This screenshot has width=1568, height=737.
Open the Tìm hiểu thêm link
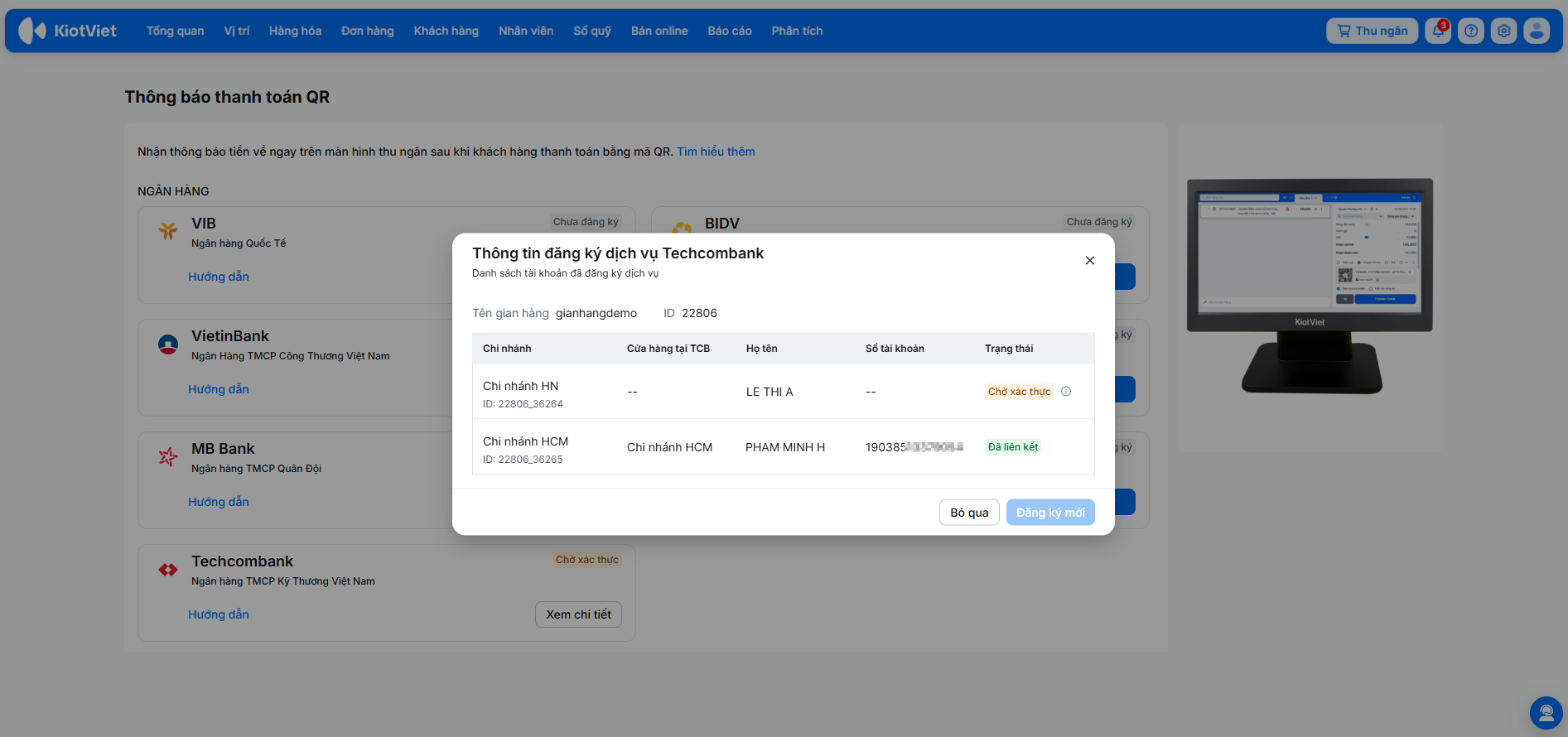716,152
